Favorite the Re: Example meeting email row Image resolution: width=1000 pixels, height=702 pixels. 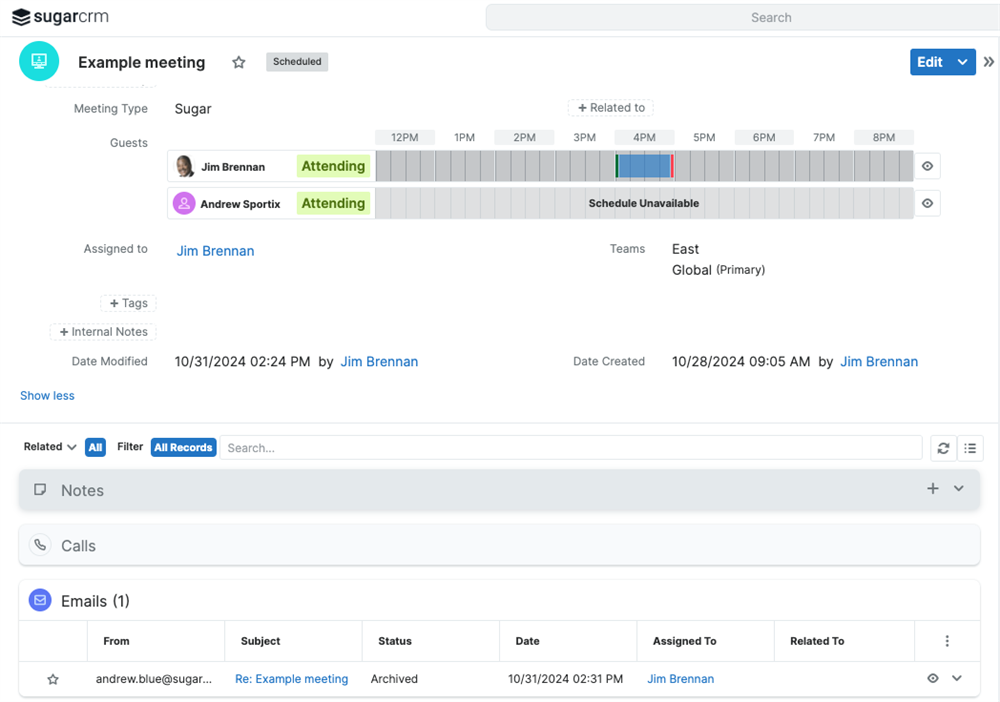pos(53,679)
